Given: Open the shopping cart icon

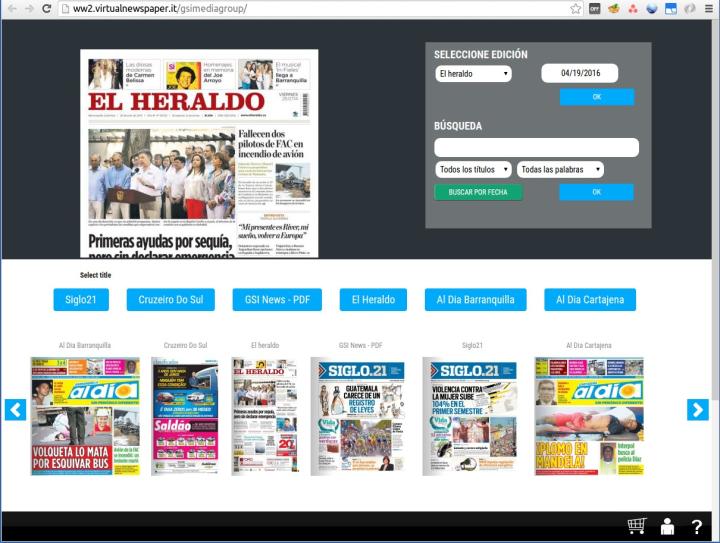Looking at the screenshot, I should (636, 526).
